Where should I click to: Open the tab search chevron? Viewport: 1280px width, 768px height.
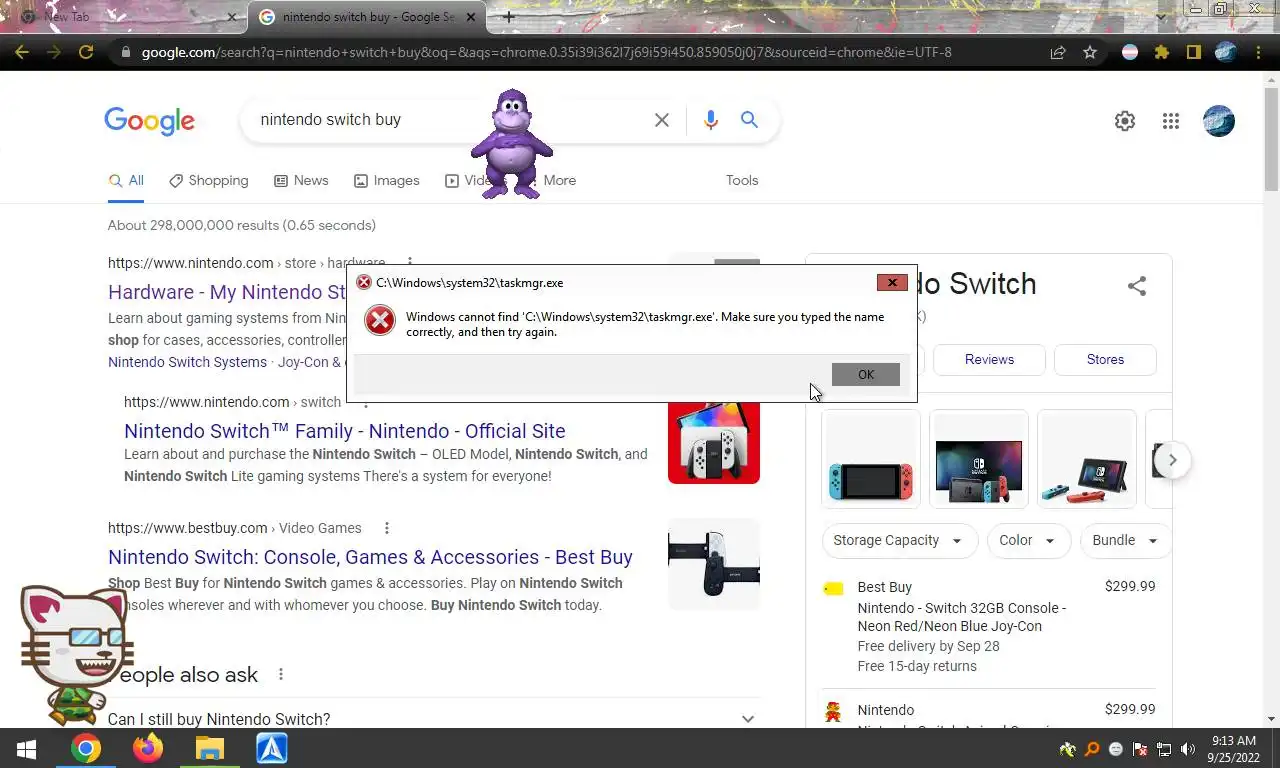click(x=1160, y=17)
